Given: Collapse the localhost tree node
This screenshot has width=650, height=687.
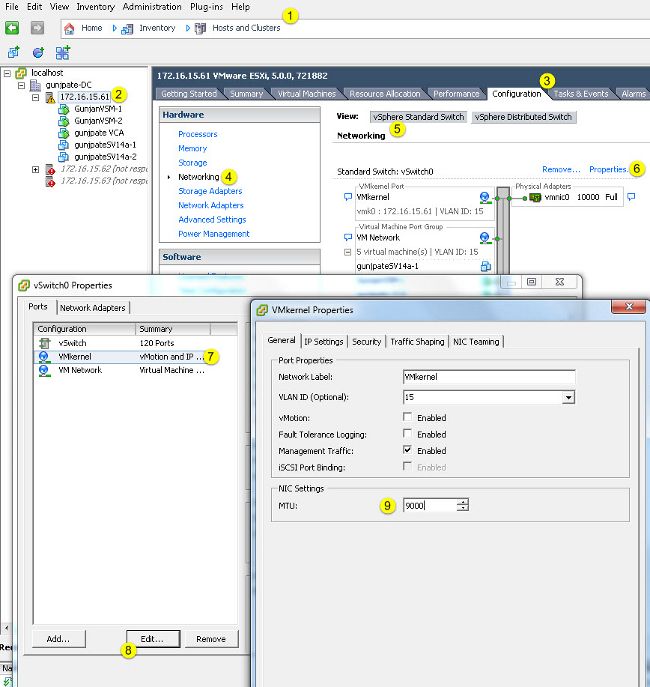Looking at the screenshot, I should 7,73.
